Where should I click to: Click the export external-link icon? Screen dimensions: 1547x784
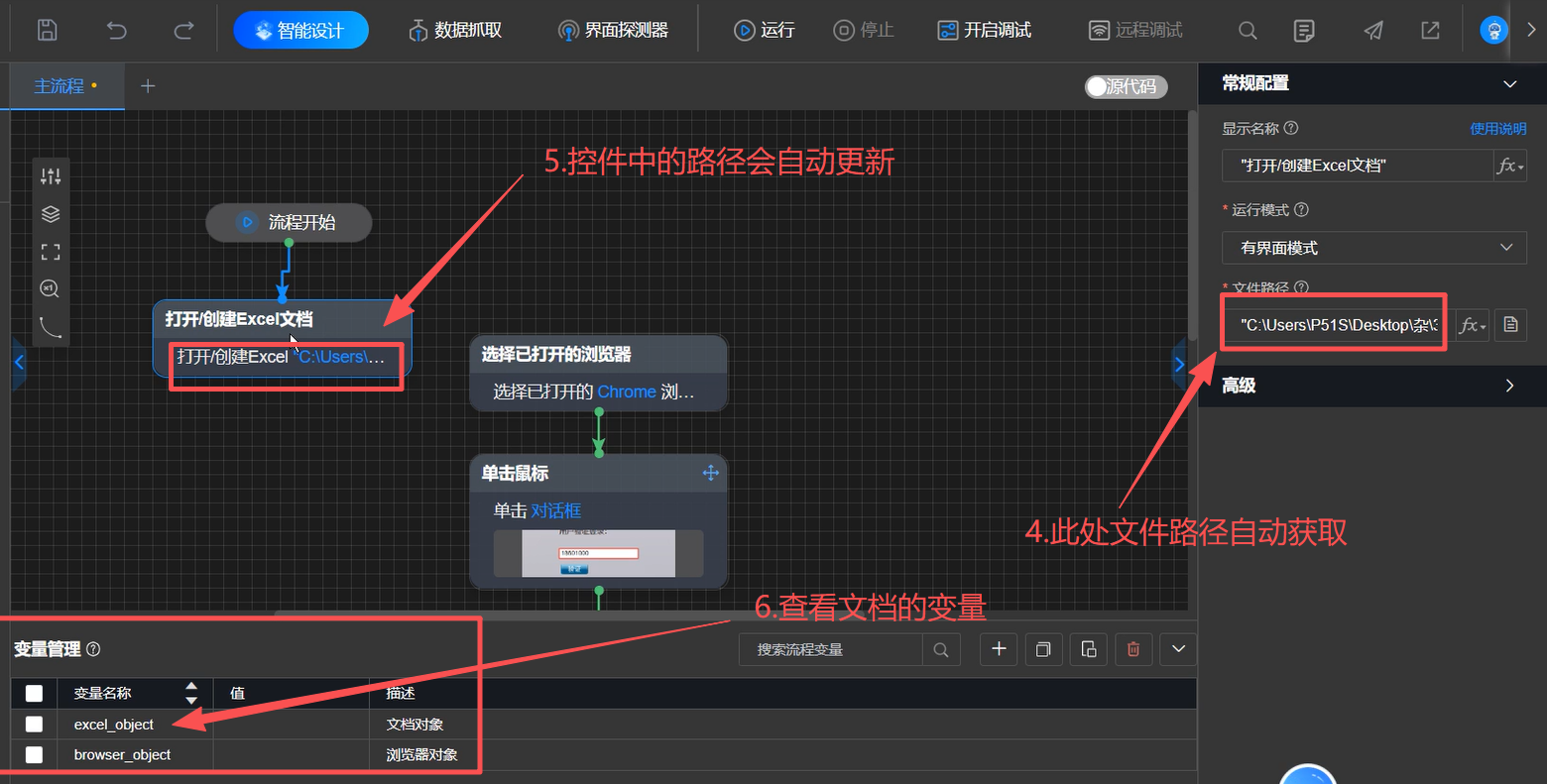point(1430,31)
